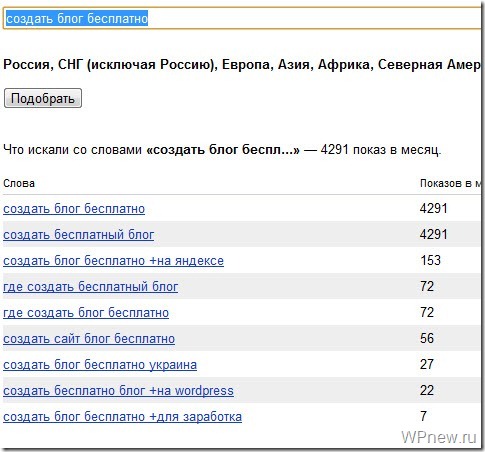
Task: Open link создать блог бесплатно украина
Action: (x=100, y=365)
